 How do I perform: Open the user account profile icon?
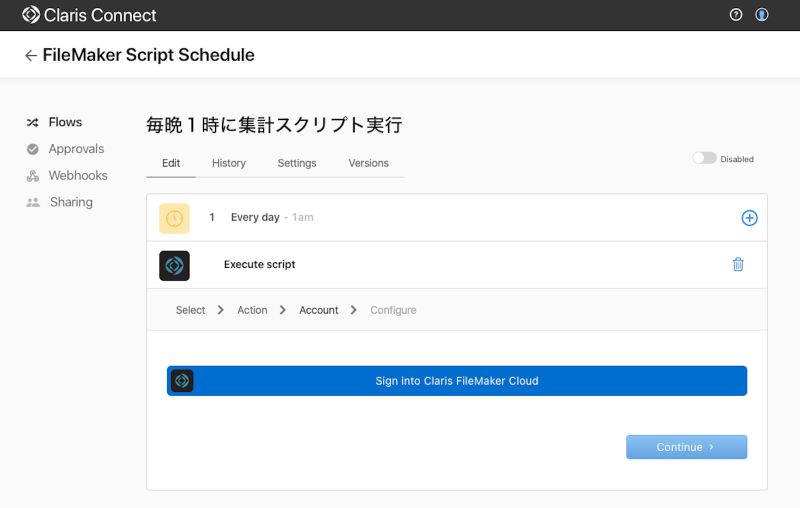tap(762, 15)
